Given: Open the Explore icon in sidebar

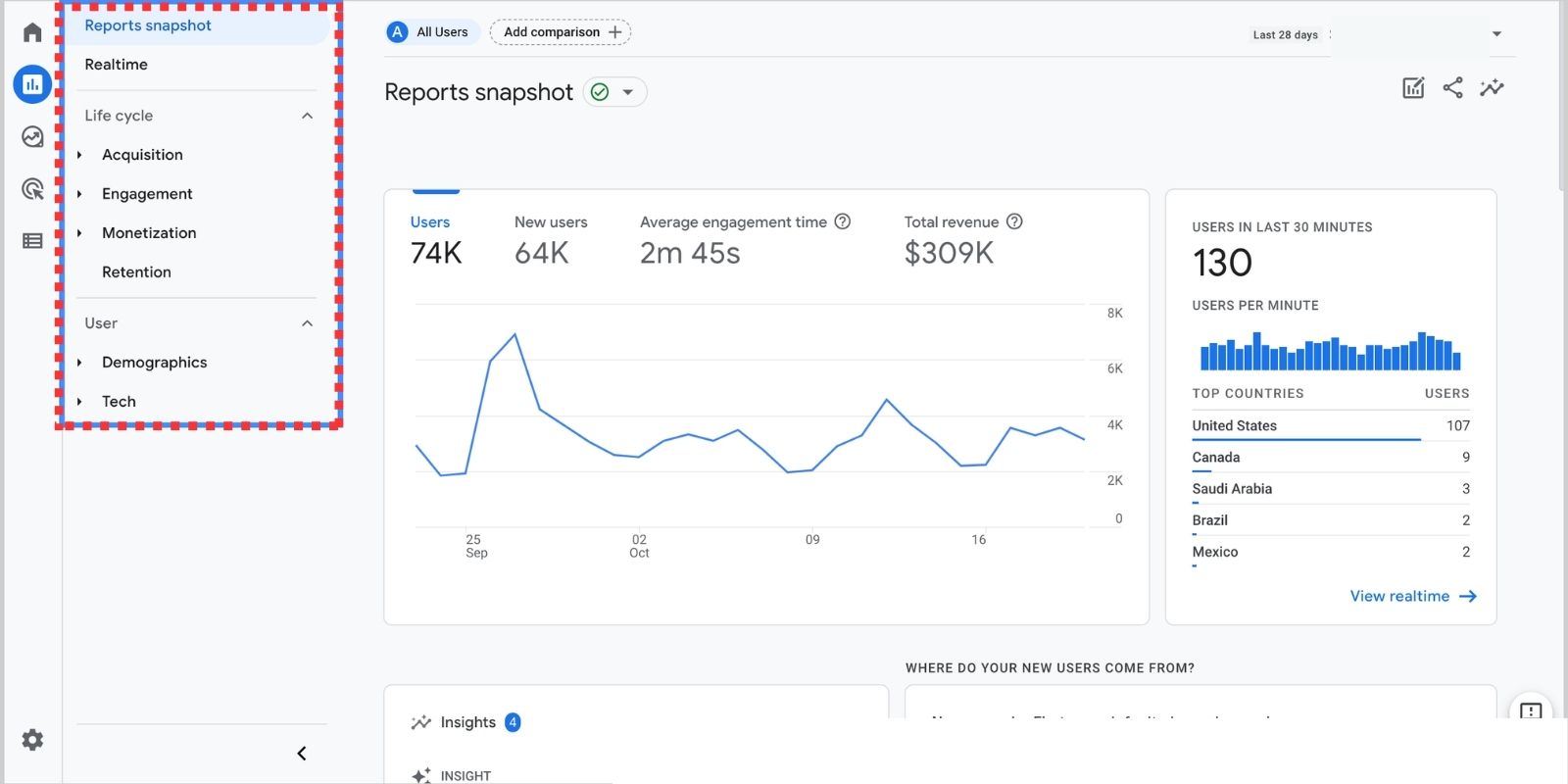Looking at the screenshot, I should click(x=32, y=136).
